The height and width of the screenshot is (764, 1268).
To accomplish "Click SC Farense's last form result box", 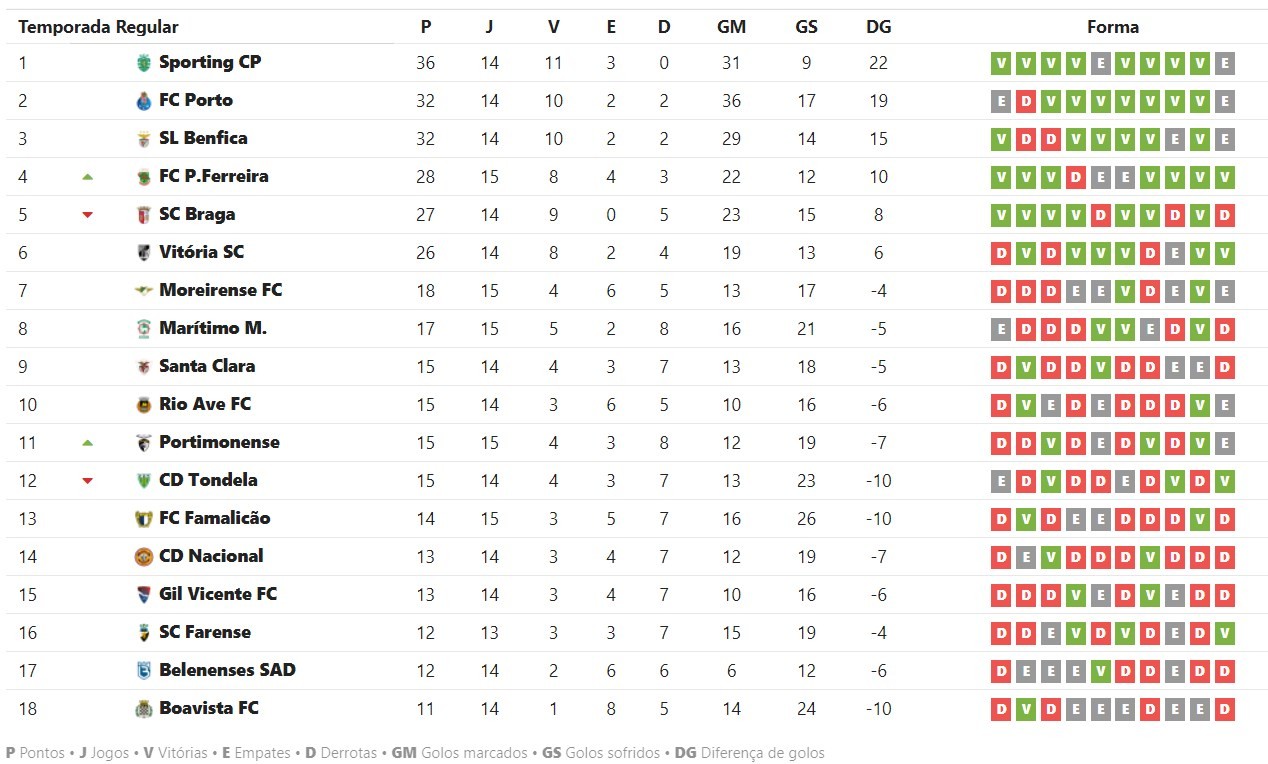I will pos(1224,634).
